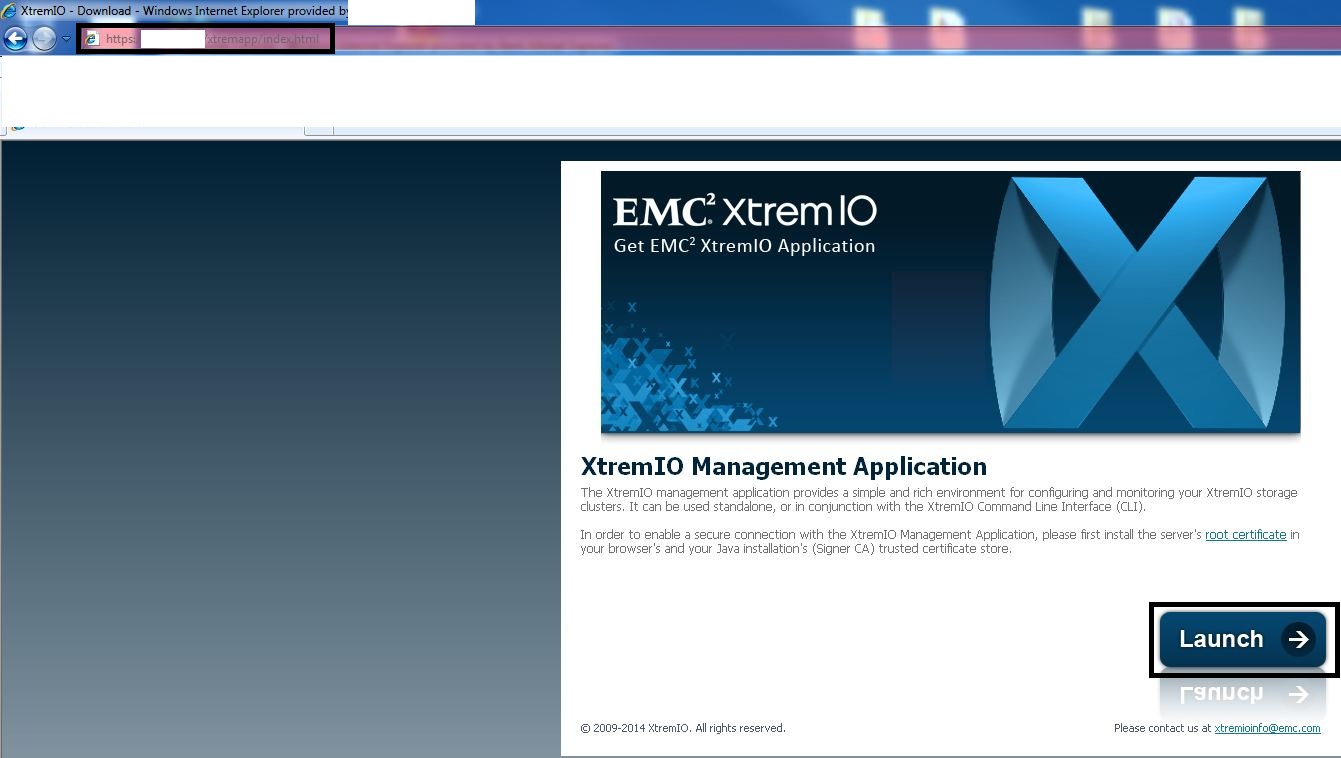Open the root certificate link
Screen dimensions: 1341x758
click(x=1245, y=535)
